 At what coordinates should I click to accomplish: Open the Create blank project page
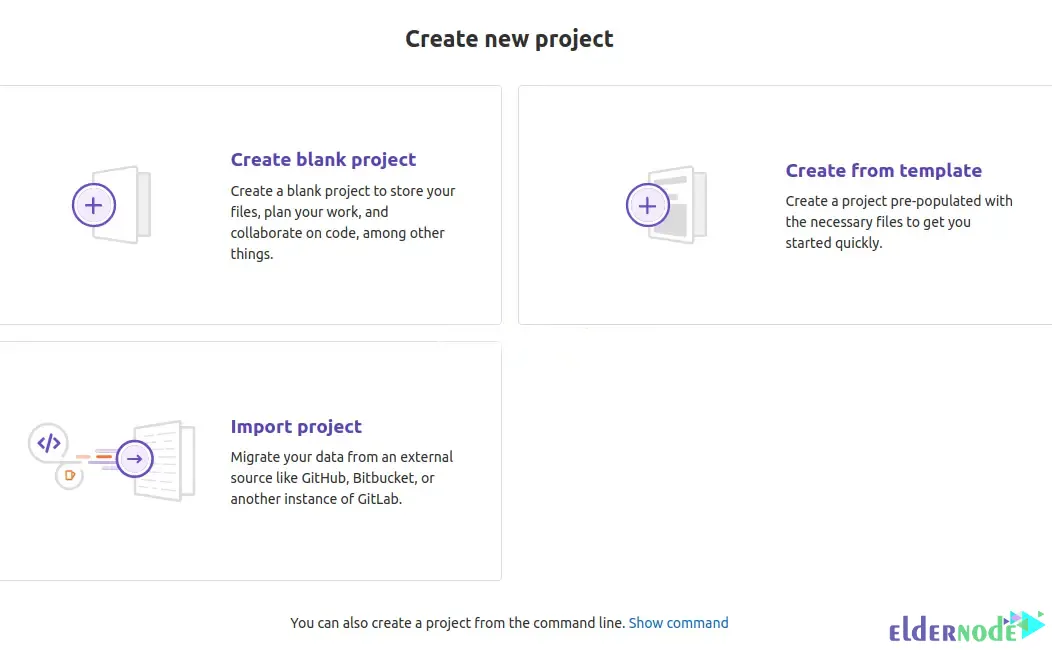coord(323,159)
